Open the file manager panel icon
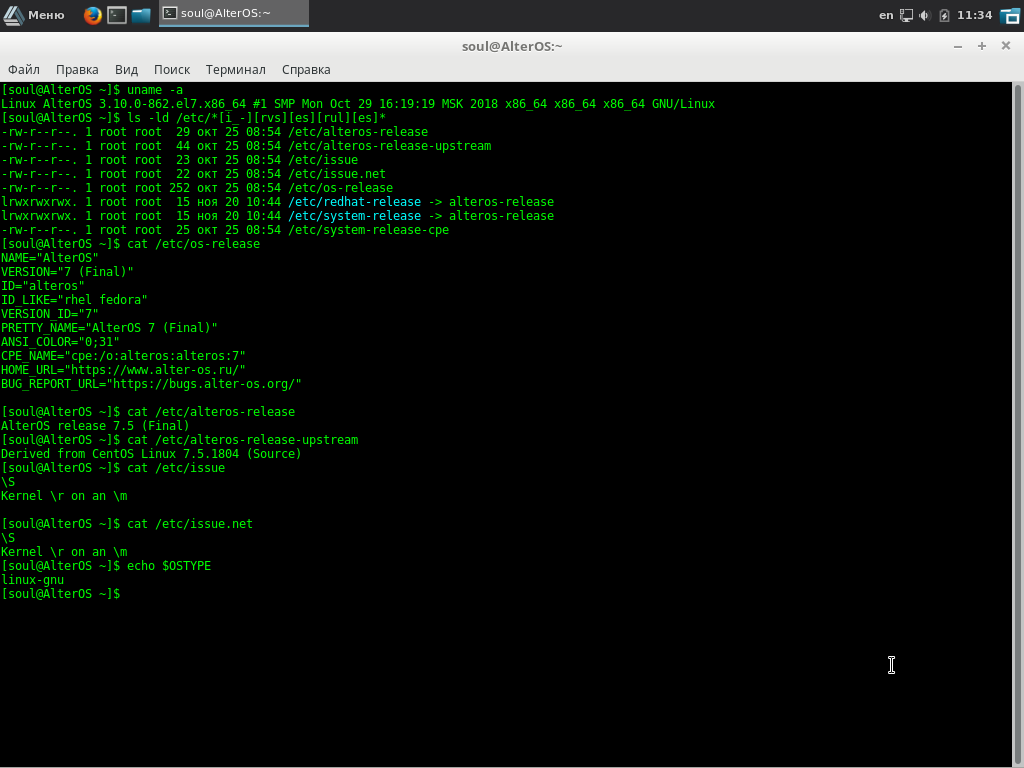Viewport: 1024px width, 768px height. (x=141, y=14)
